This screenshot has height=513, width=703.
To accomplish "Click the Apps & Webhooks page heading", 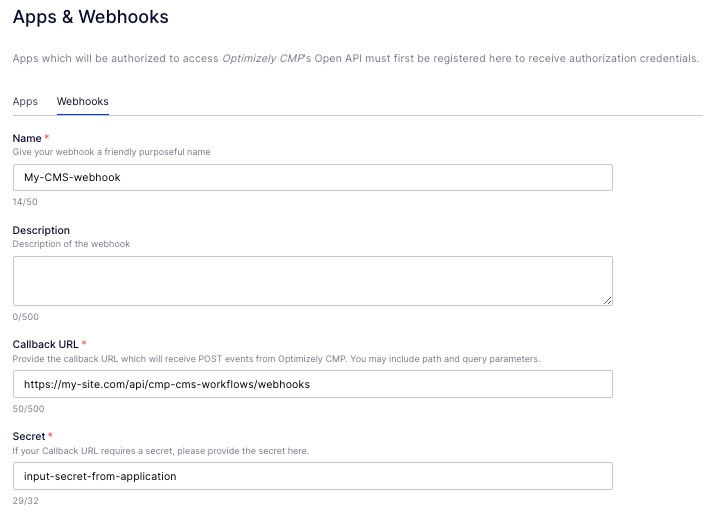I will coord(90,17).
